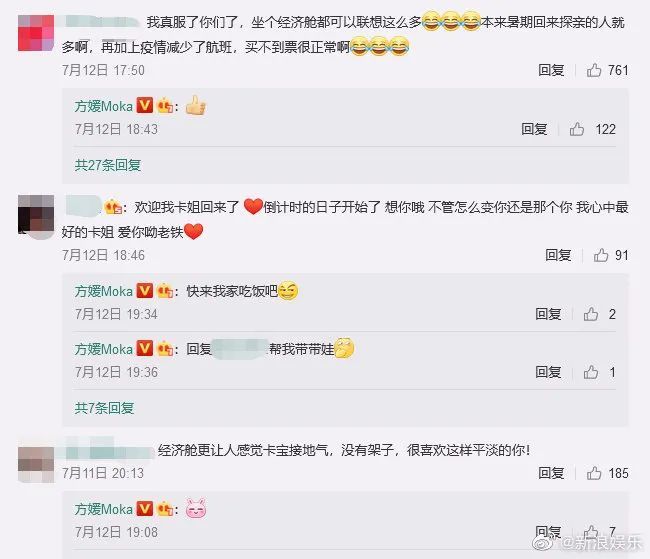Like the comment with 91 likes
The width and height of the screenshot is (650, 559).
click(x=601, y=255)
